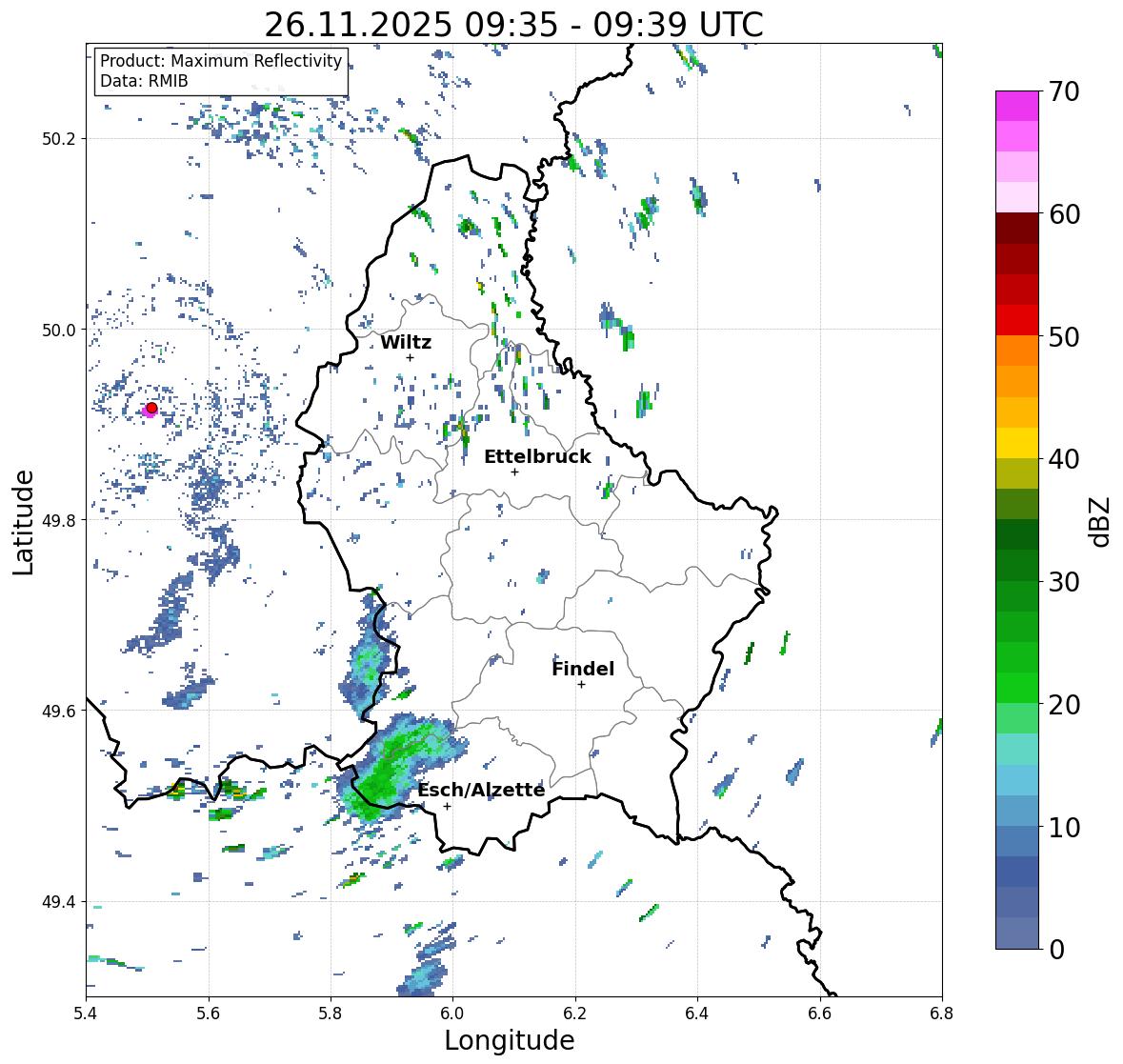Click the Ettelbruck station label
This screenshot has width=1123, height=1064.
(x=537, y=457)
